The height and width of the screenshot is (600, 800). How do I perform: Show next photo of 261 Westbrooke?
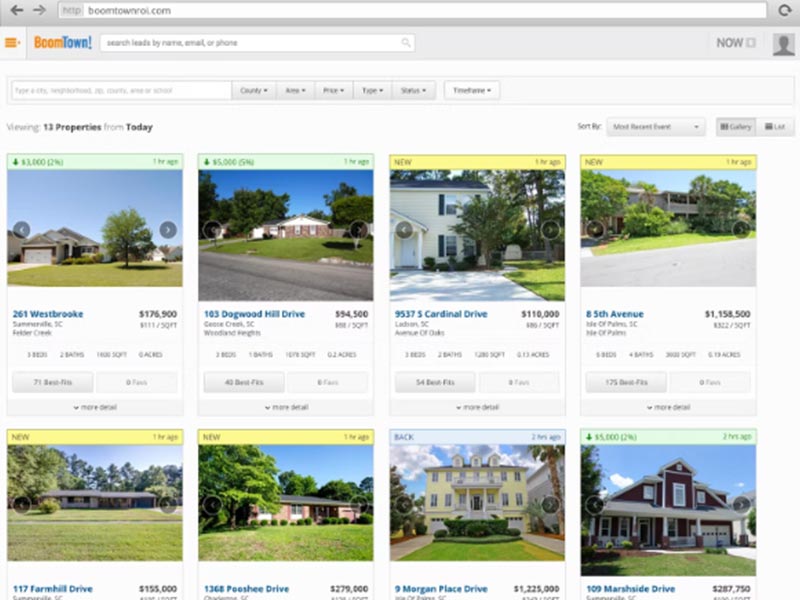pos(168,230)
